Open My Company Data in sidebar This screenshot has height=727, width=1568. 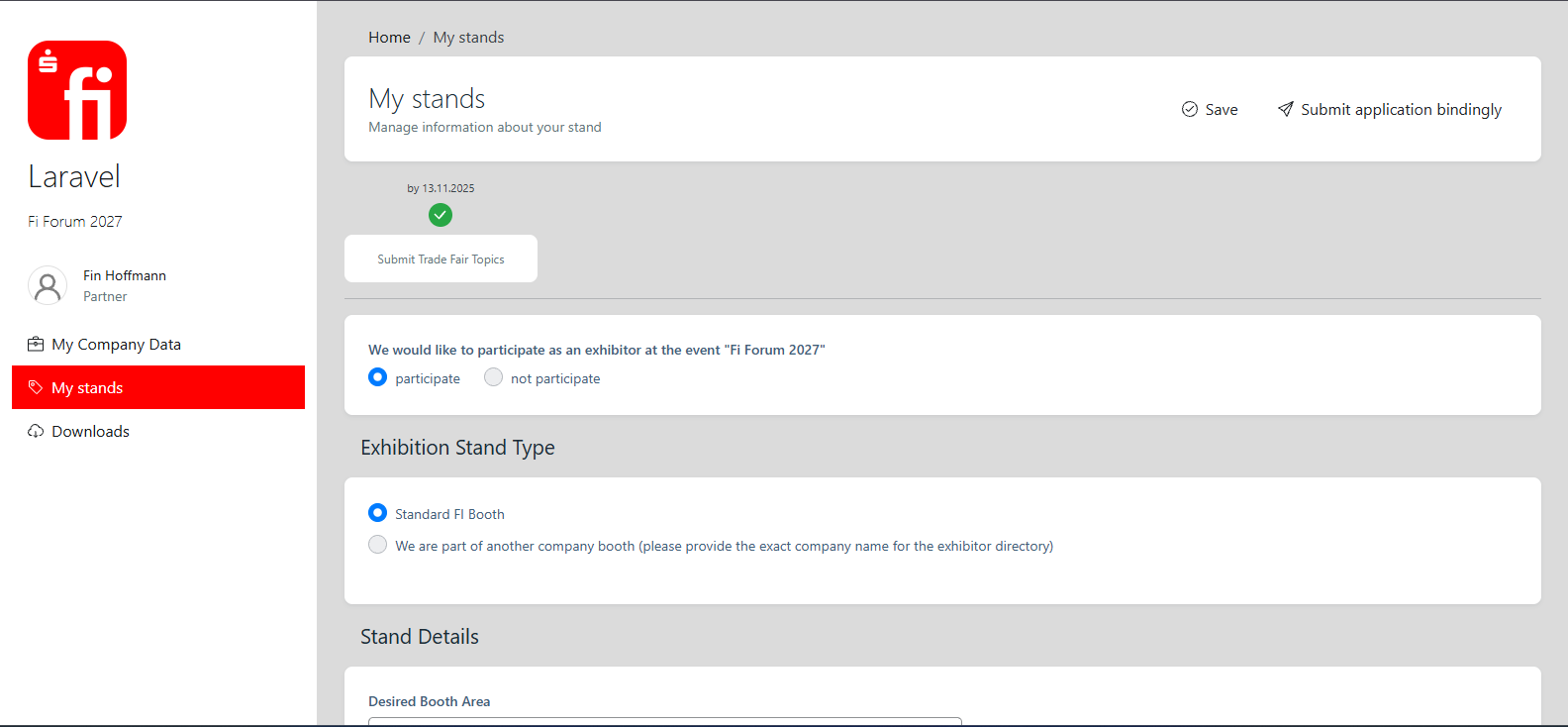(116, 345)
